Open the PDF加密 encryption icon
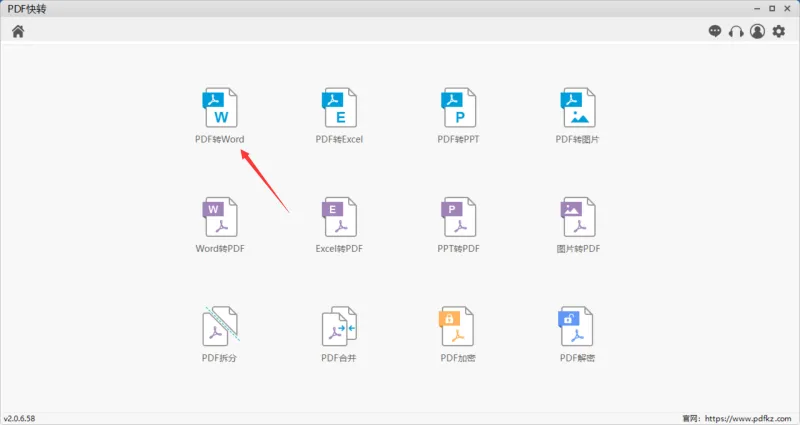The image size is (800, 425). [x=457, y=326]
